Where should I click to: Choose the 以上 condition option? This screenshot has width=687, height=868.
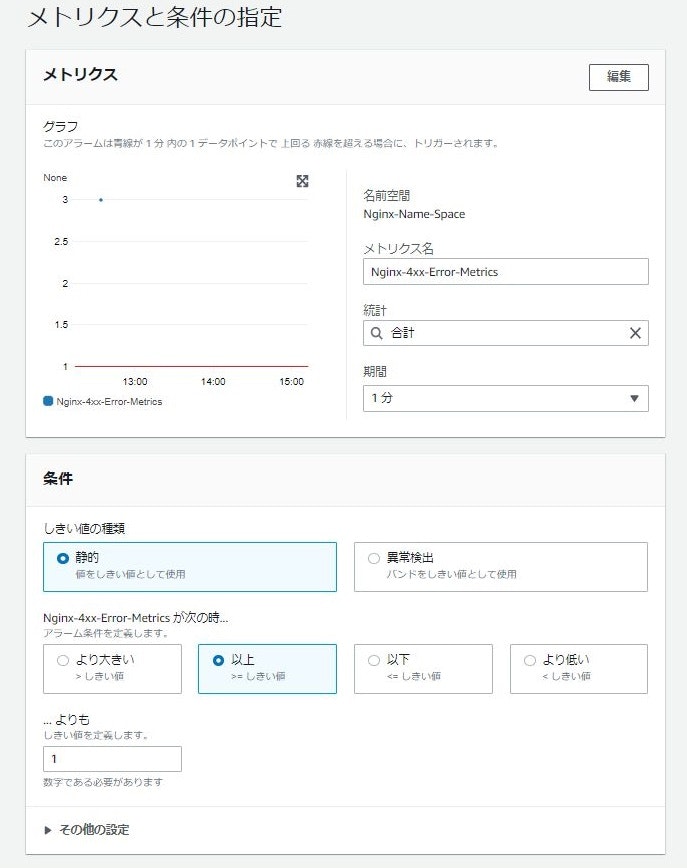tap(267, 669)
